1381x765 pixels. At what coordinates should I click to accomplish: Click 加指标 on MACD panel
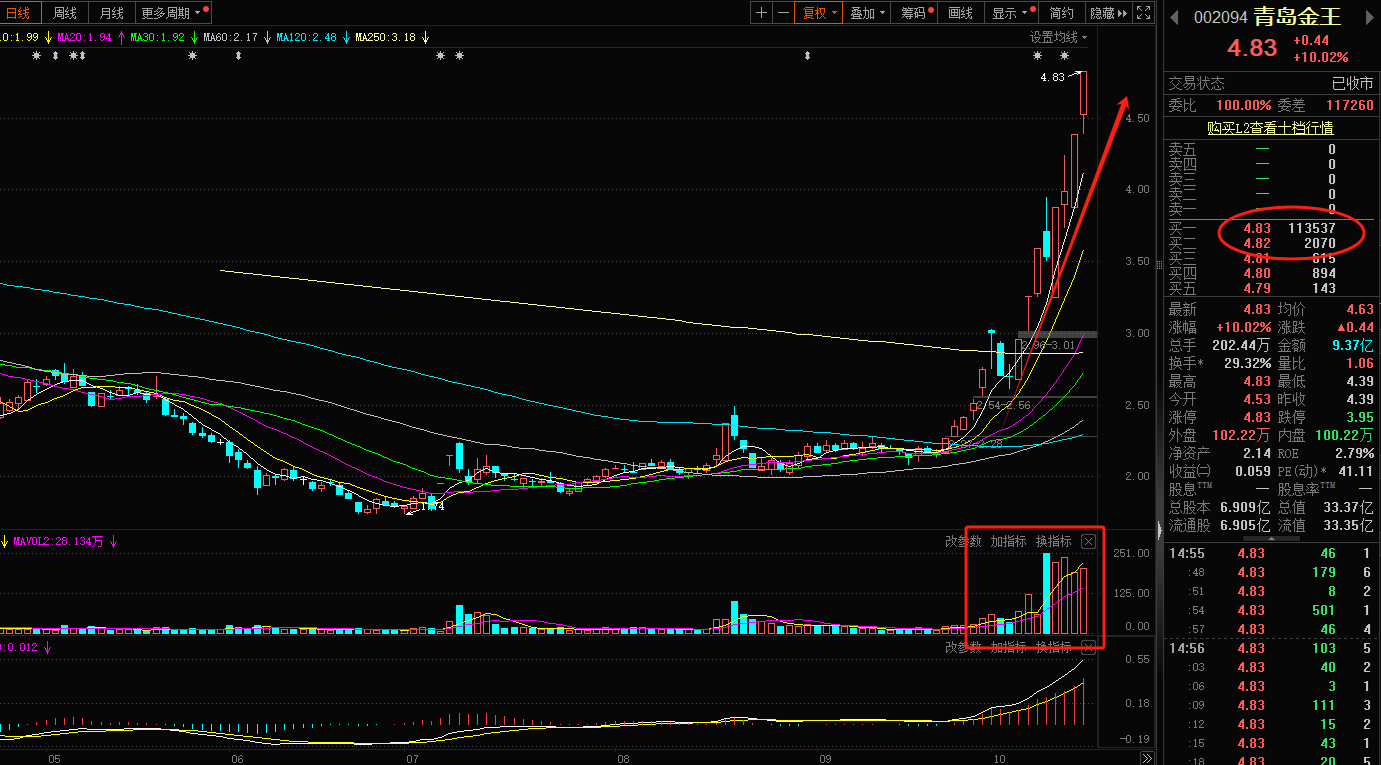1008,647
